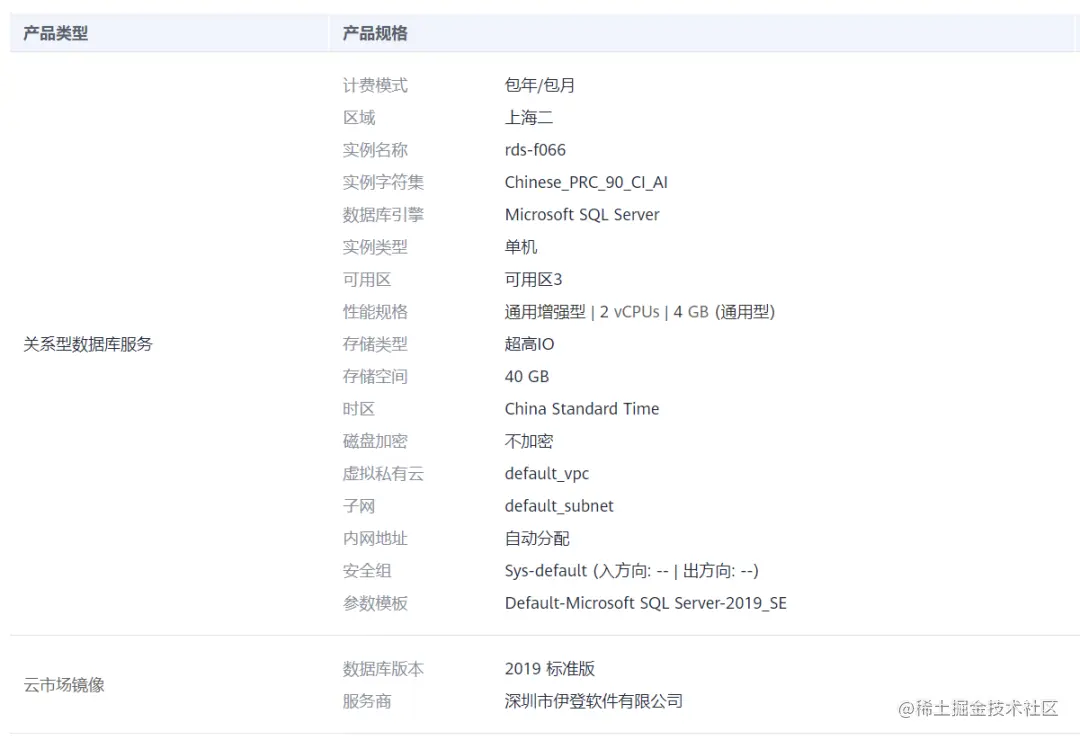The height and width of the screenshot is (740, 1080).
Task: Select the 上海二 region value
Action: 528,117
